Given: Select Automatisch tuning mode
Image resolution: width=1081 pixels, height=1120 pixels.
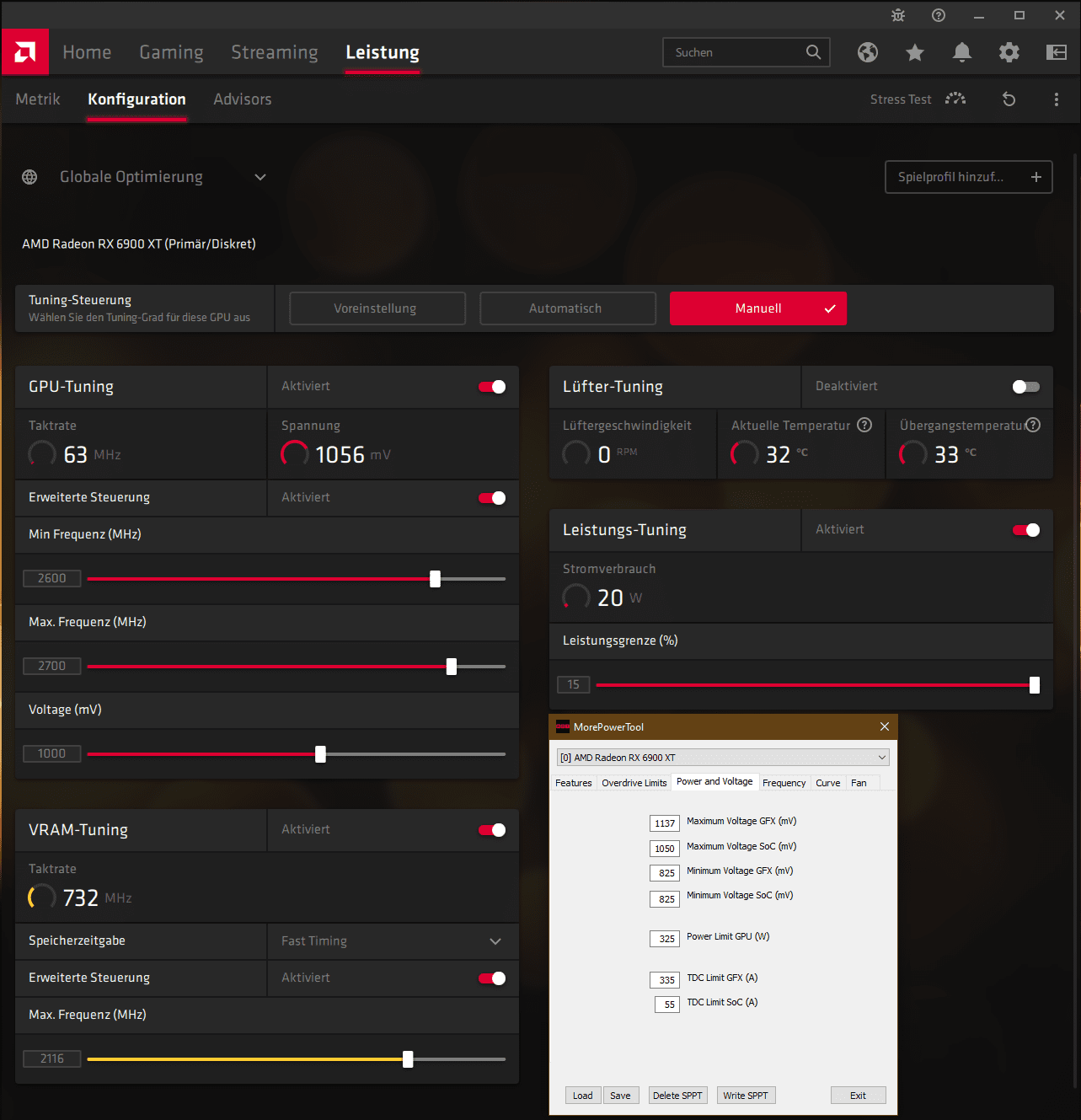Looking at the screenshot, I should point(568,308).
